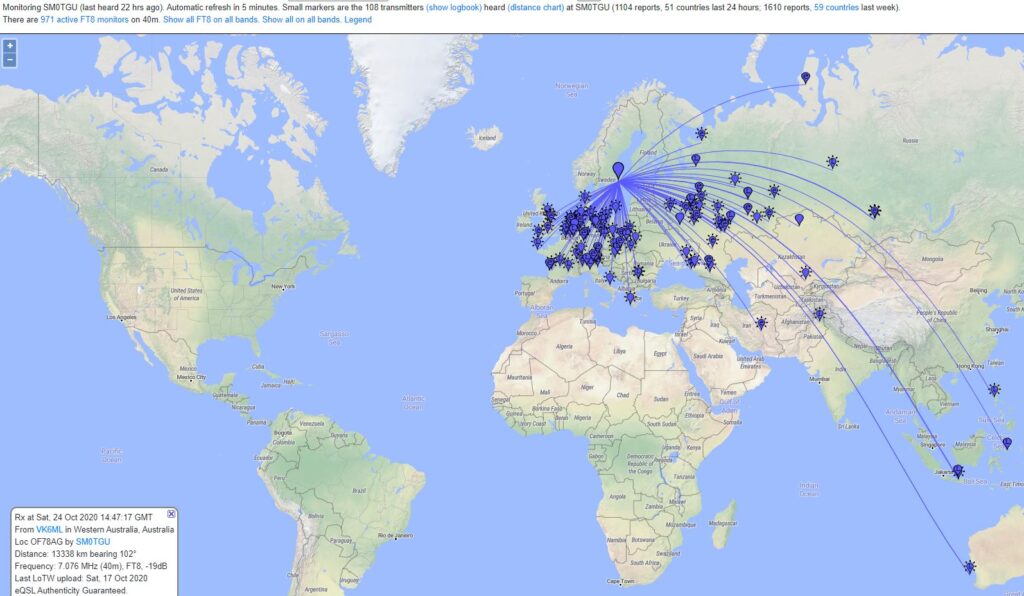Click the 'Loc OF78AG' locator text
This screenshot has width=1024, height=596.
[x=39, y=542]
